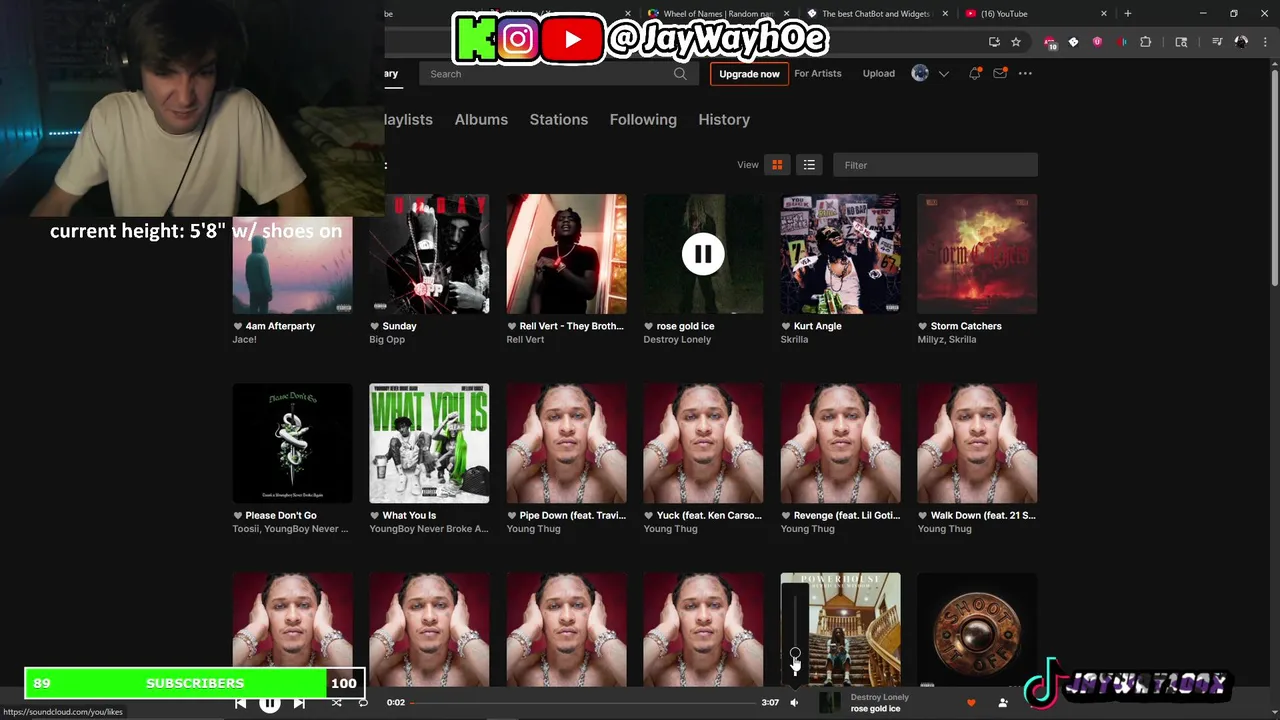Open the Pipe Down cover art
The width and height of the screenshot is (1280, 720).
pyautogui.click(x=566, y=443)
